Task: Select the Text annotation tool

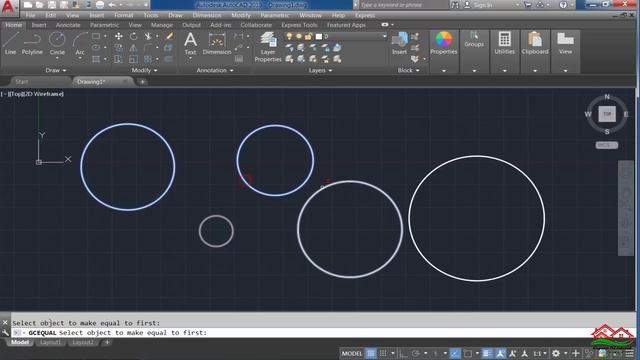Action: point(190,44)
